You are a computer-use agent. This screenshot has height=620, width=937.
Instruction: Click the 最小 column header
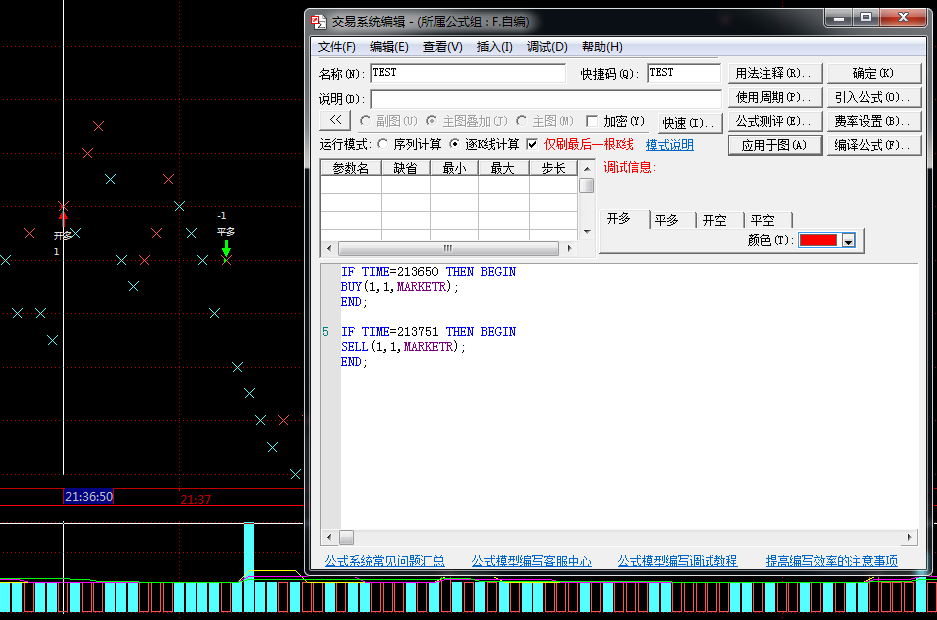[454, 168]
